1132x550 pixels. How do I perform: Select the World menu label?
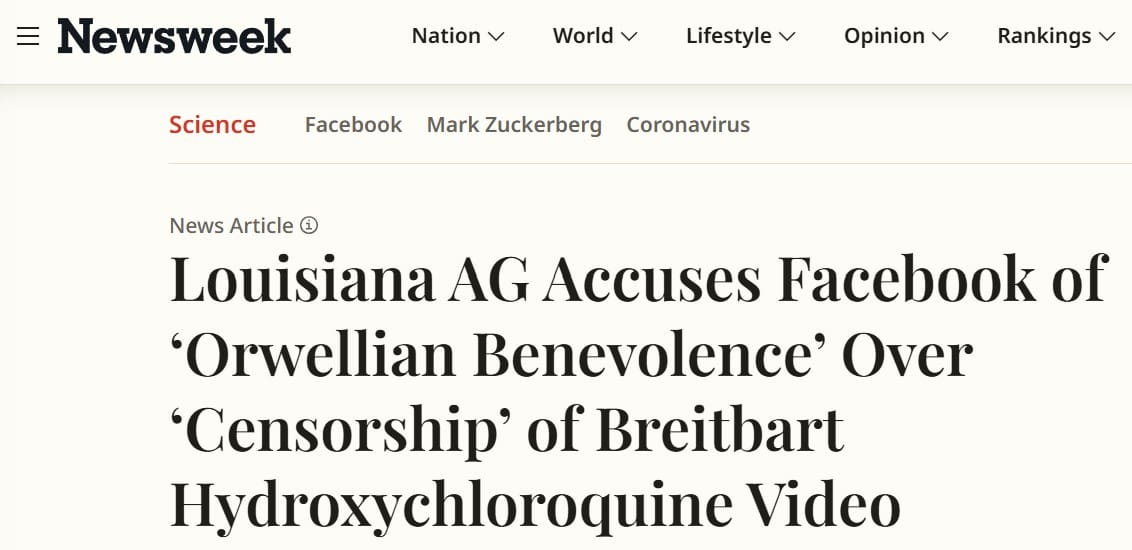point(583,36)
